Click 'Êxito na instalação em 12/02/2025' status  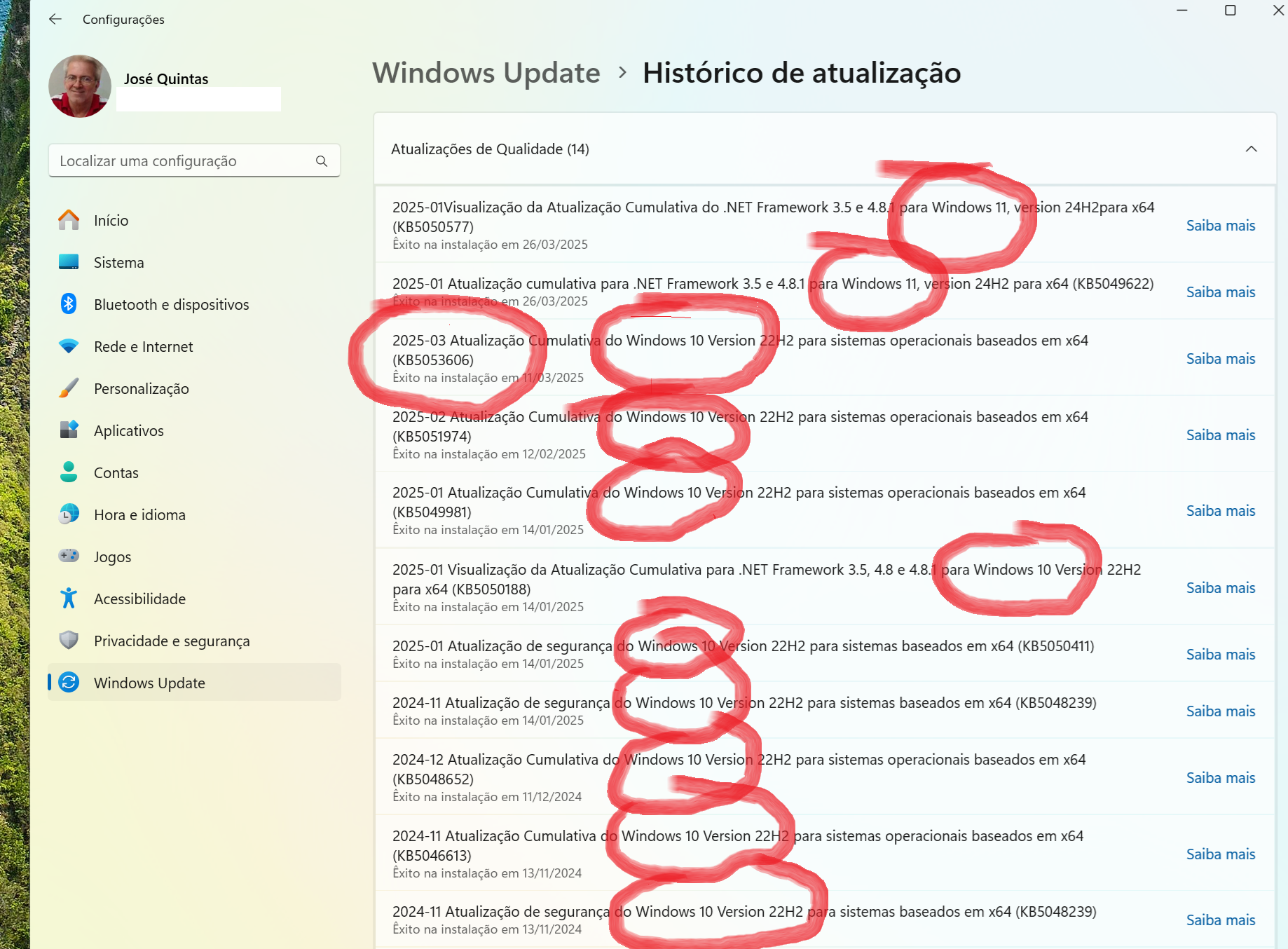489,454
